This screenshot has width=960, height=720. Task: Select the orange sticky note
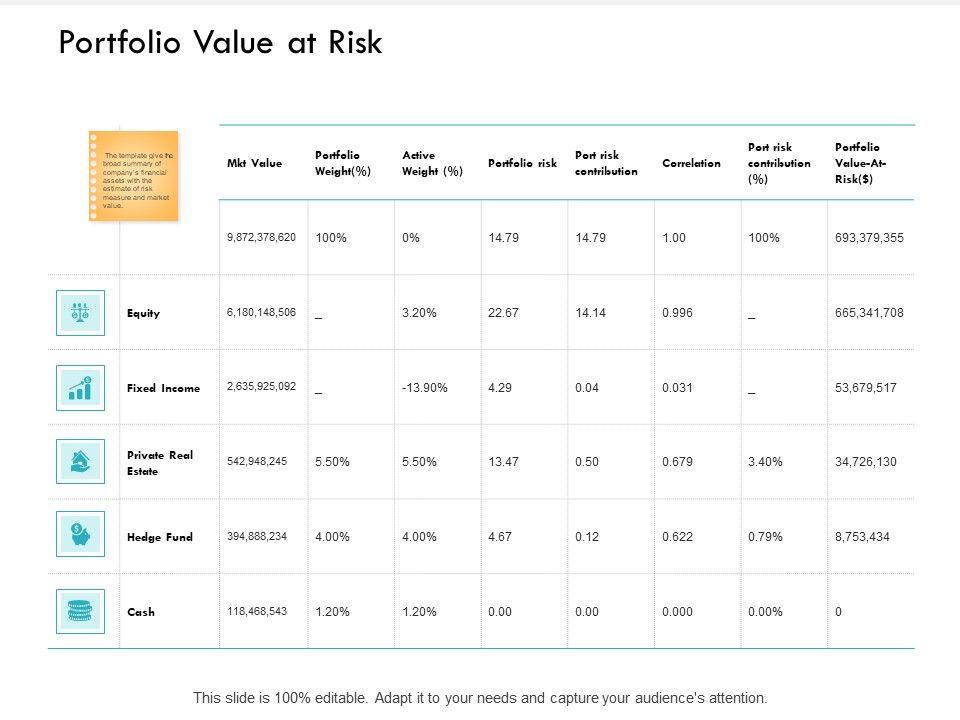coord(133,176)
